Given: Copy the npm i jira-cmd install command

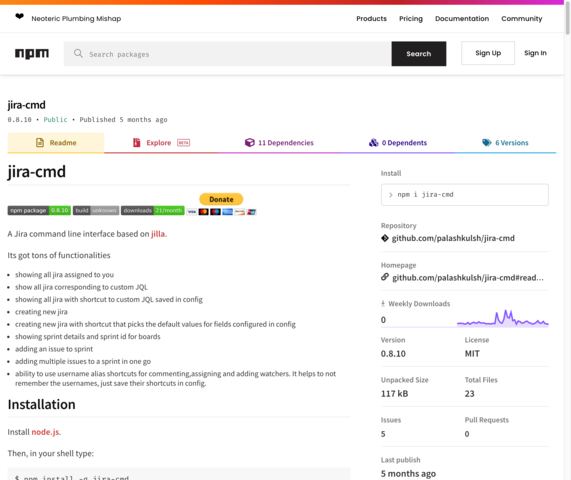Looking at the screenshot, I should click(465, 195).
